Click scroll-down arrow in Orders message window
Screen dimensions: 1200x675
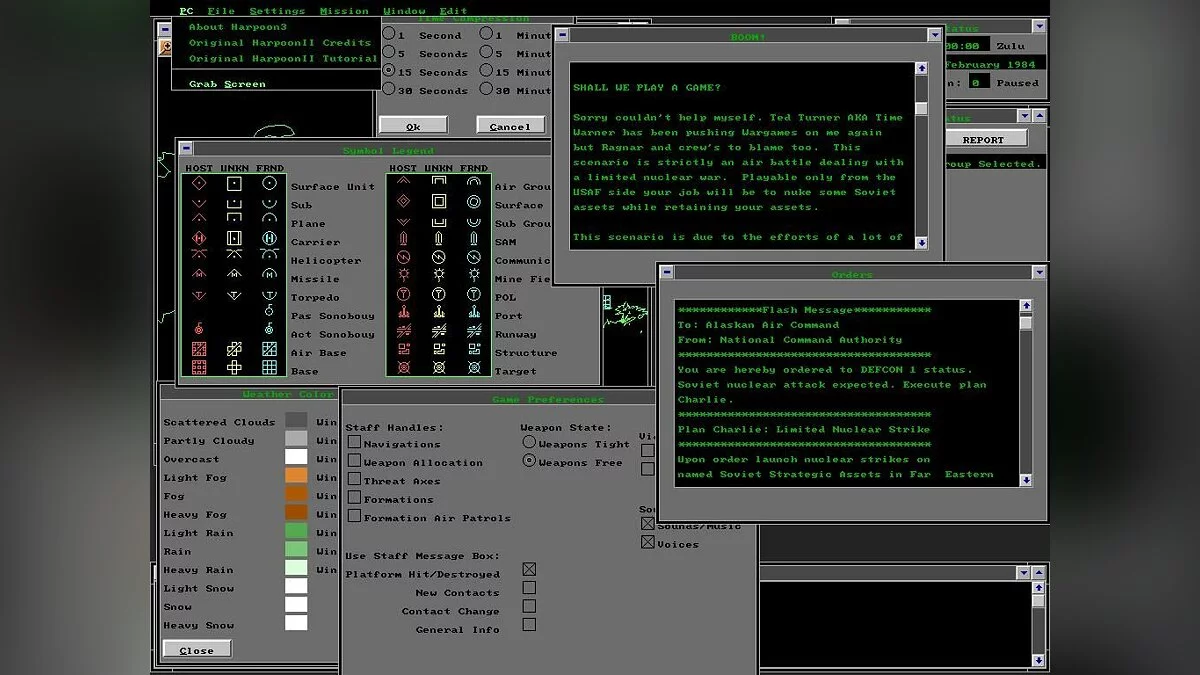point(1025,481)
